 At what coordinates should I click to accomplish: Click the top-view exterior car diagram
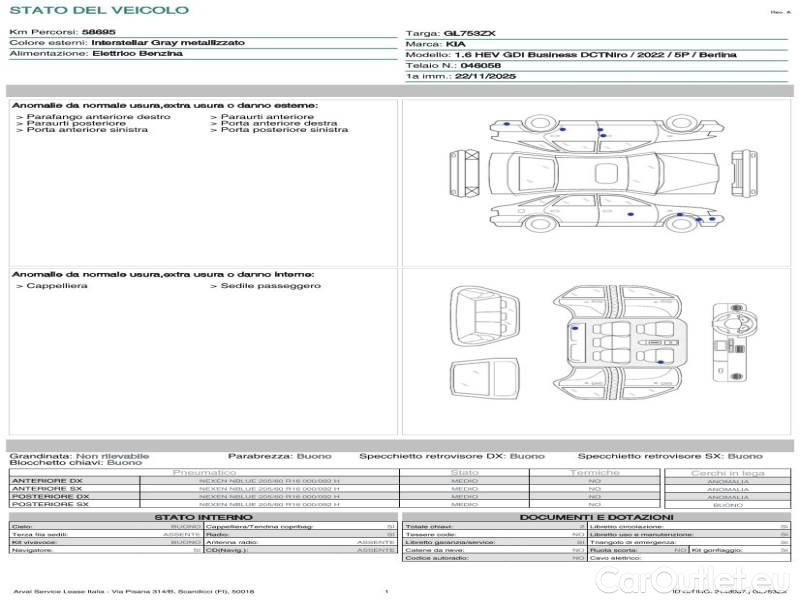[x=598, y=173]
